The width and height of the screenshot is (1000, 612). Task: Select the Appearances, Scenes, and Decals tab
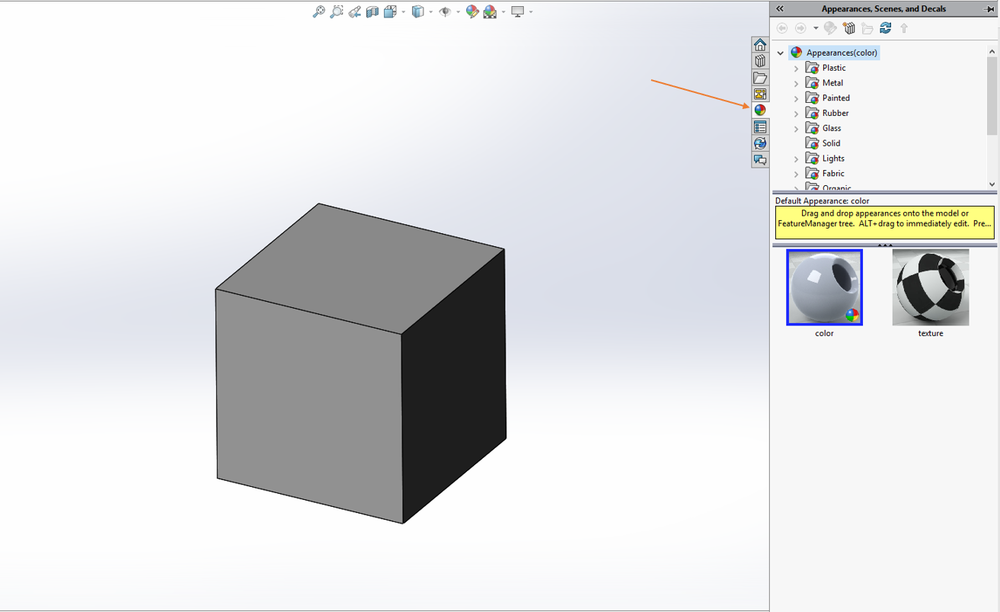pos(760,110)
